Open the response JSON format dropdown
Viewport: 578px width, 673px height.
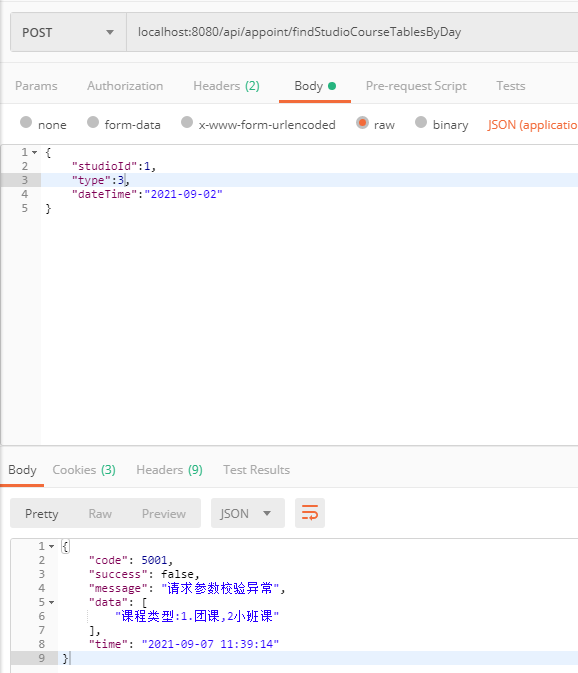(248, 513)
